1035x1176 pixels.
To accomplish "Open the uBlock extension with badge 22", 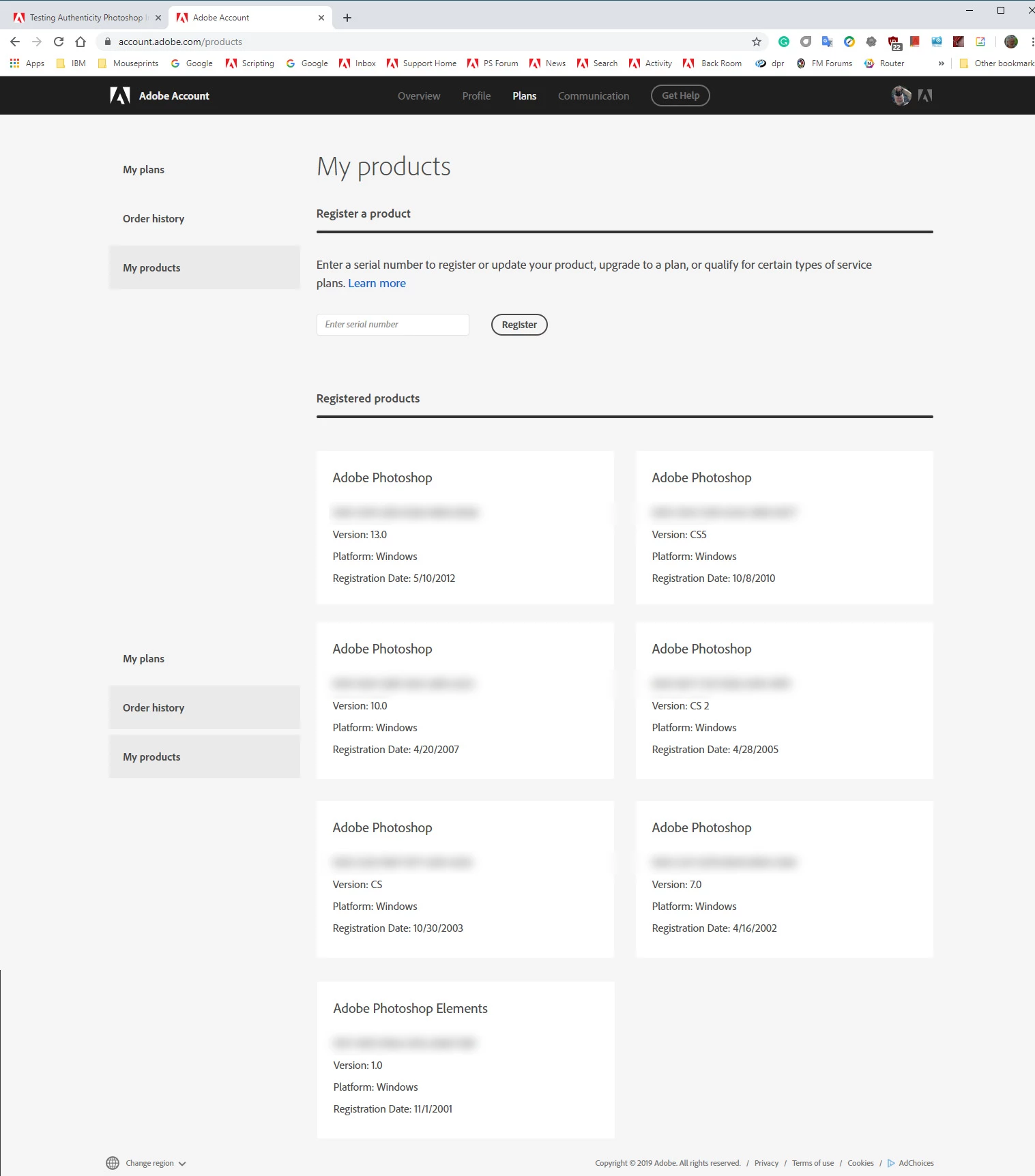I will pos(894,43).
